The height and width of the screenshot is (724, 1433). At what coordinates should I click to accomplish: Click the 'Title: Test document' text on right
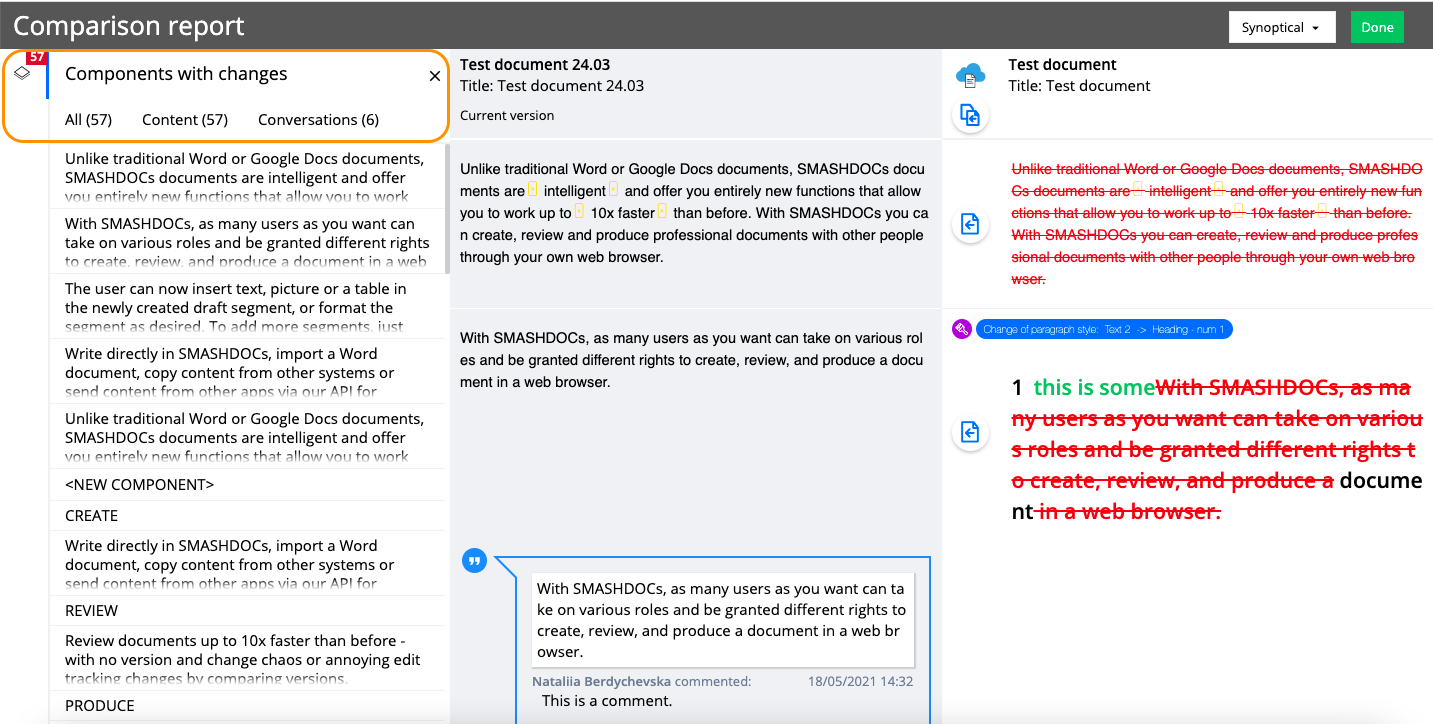(1079, 86)
